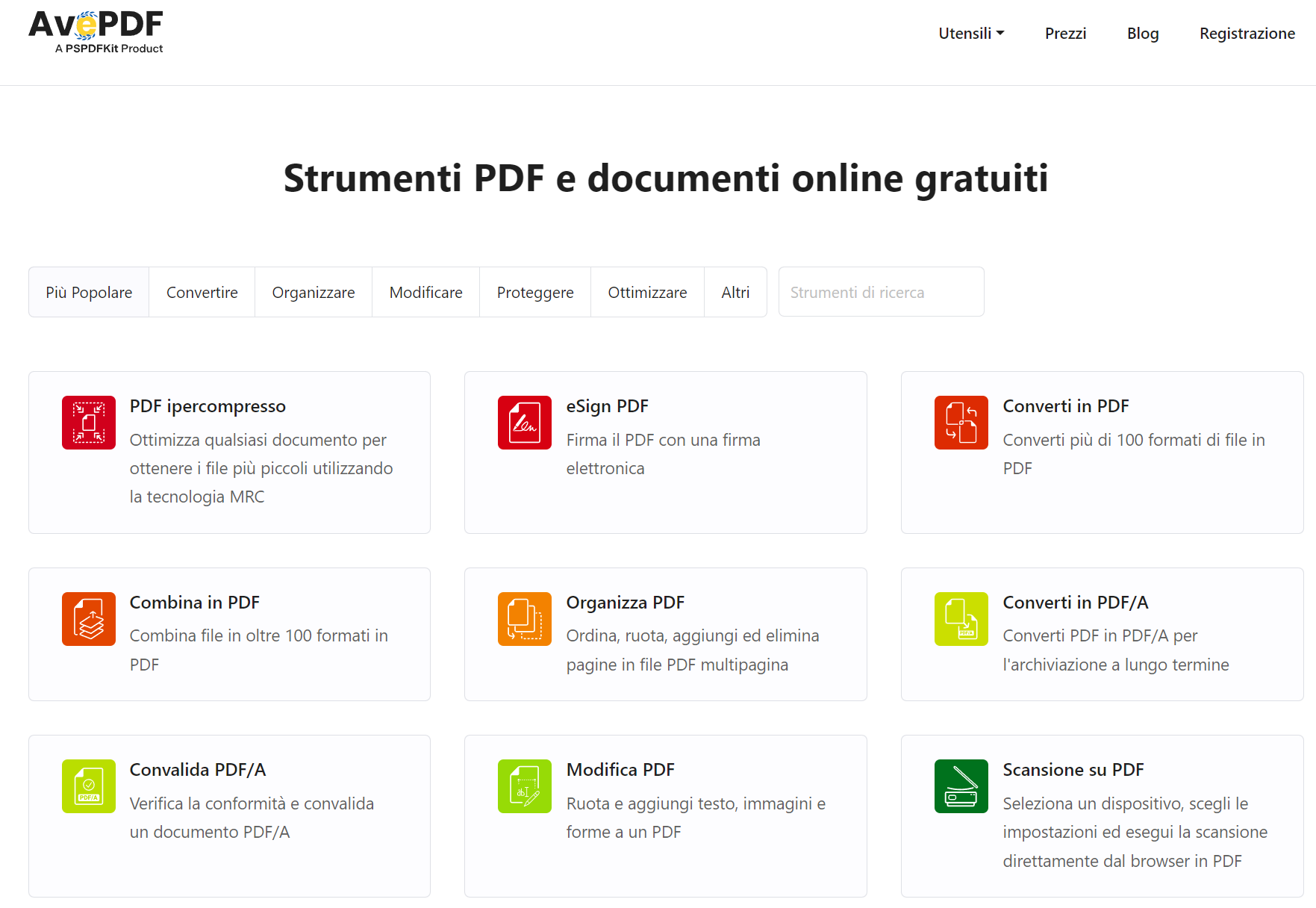Screen dimensions: 1316x908
Task: Open the AvePDF logo on the header
Action: (x=96, y=31)
